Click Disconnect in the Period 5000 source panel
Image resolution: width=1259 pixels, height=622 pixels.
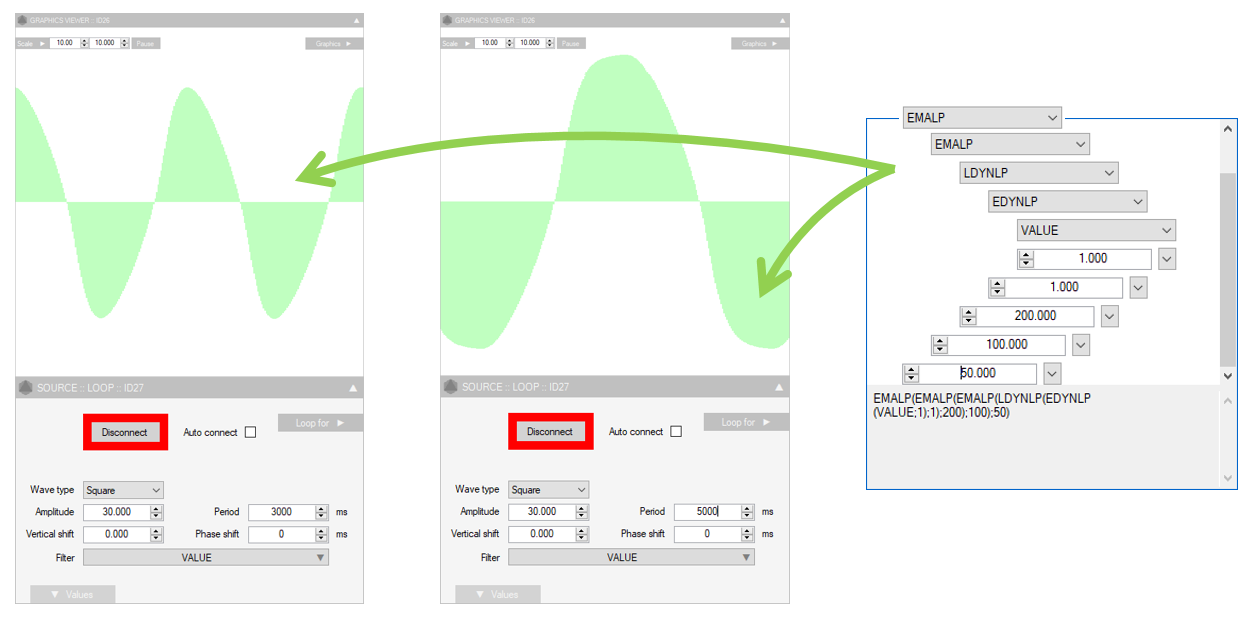(x=550, y=431)
